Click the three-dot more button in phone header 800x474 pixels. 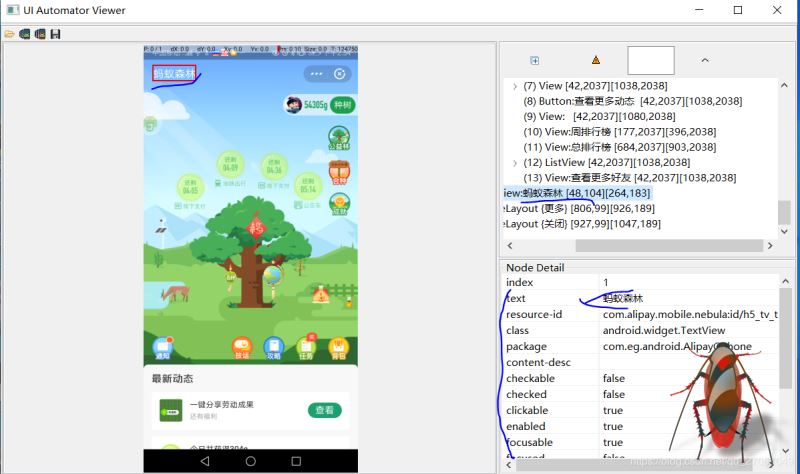(316, 74)
